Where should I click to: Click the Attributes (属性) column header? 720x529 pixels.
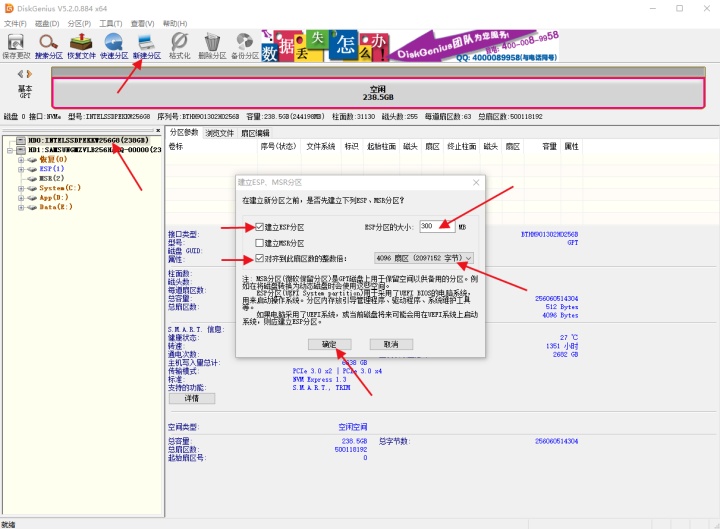click(571, 146)
